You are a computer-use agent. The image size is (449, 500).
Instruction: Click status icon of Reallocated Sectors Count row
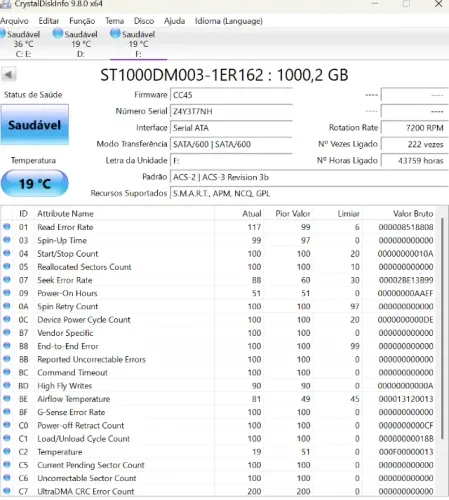[7, 266]
